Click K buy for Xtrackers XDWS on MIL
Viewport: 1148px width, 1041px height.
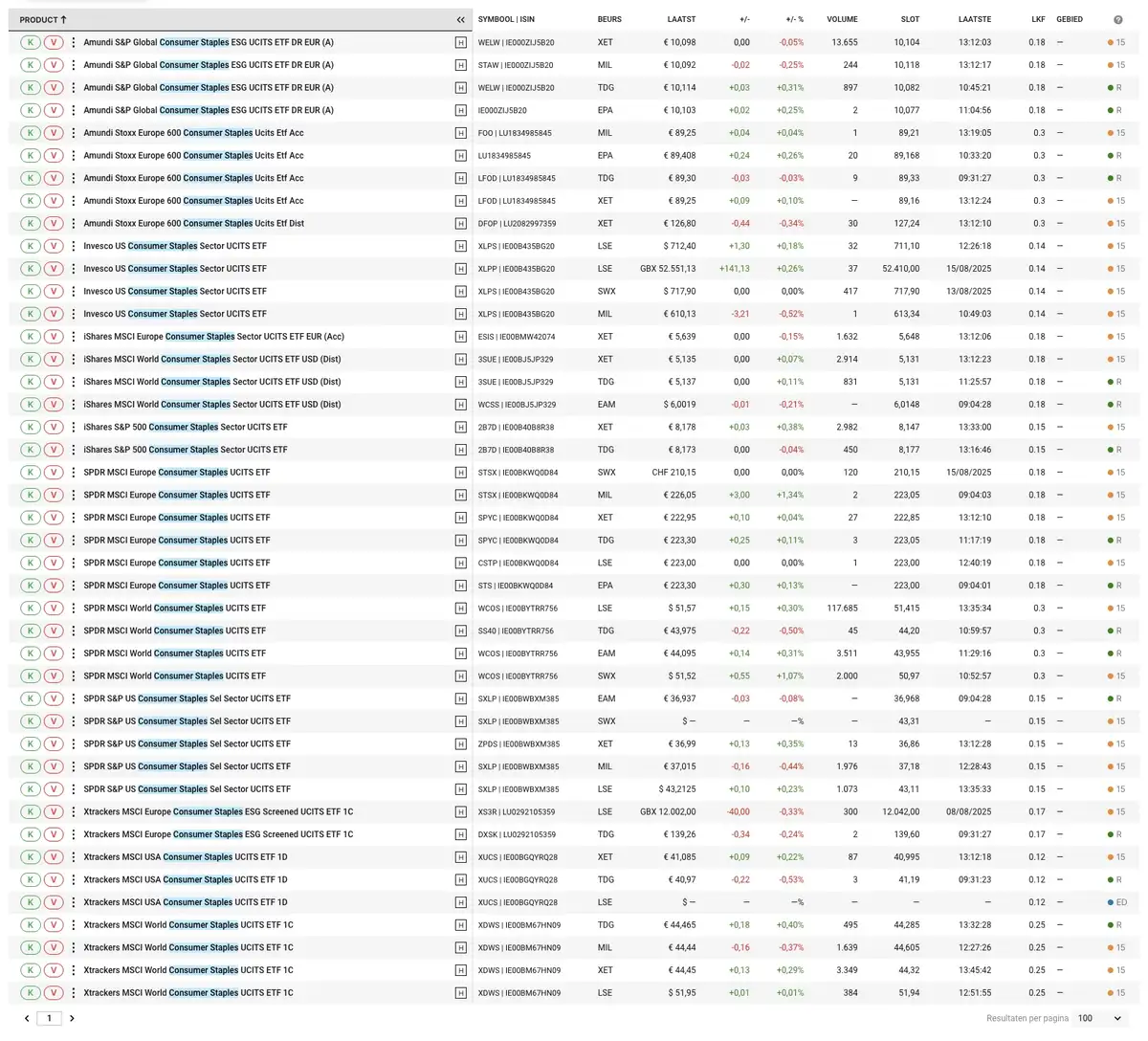coord(31,948)
